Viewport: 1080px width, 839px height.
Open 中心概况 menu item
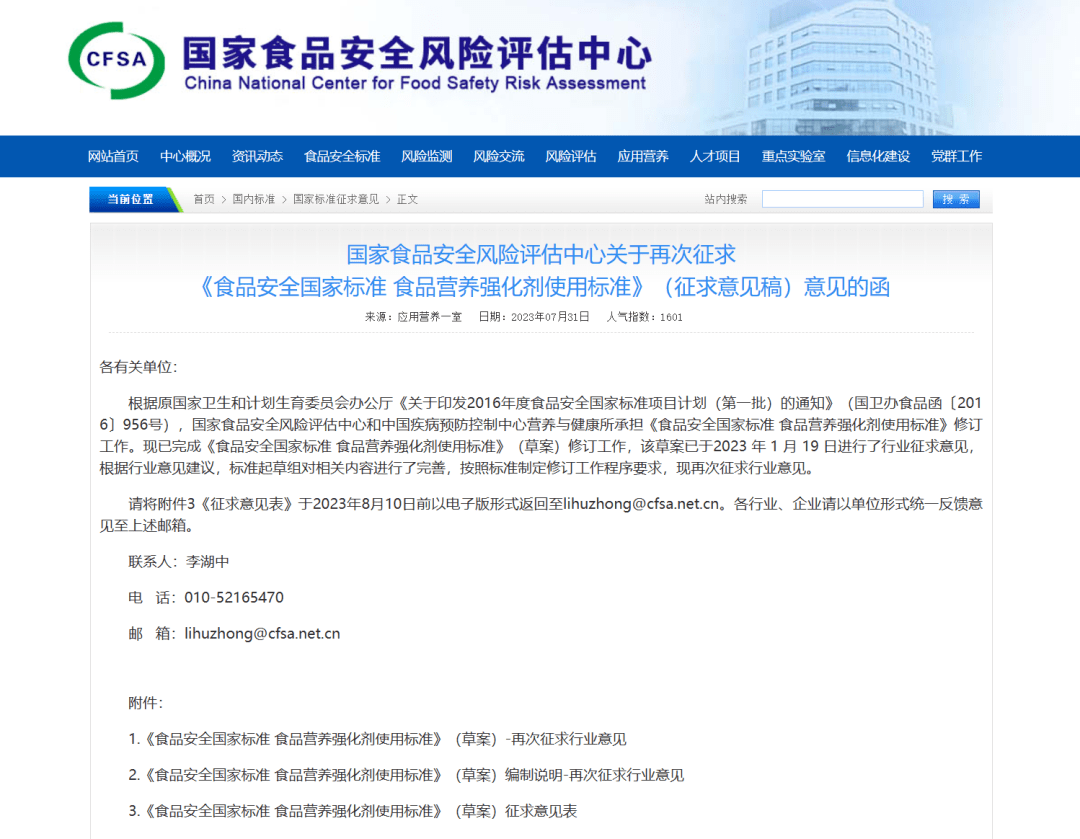(185, 156)
